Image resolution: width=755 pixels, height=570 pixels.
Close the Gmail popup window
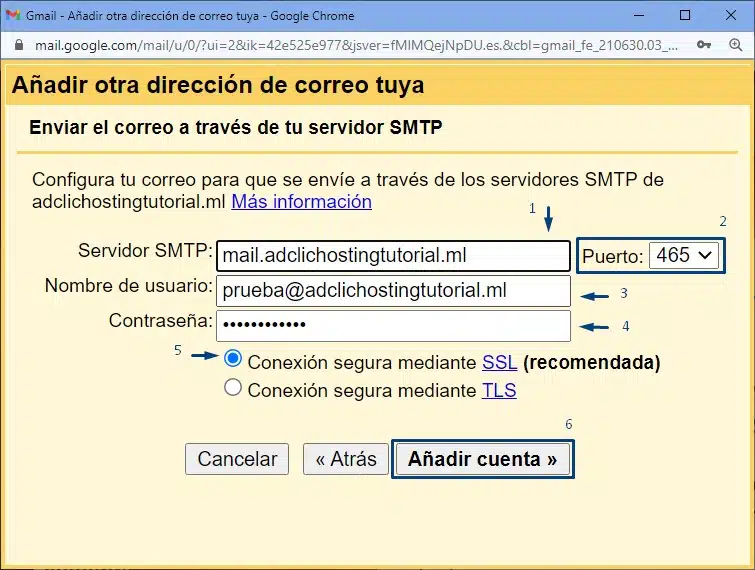click(731, 16)
